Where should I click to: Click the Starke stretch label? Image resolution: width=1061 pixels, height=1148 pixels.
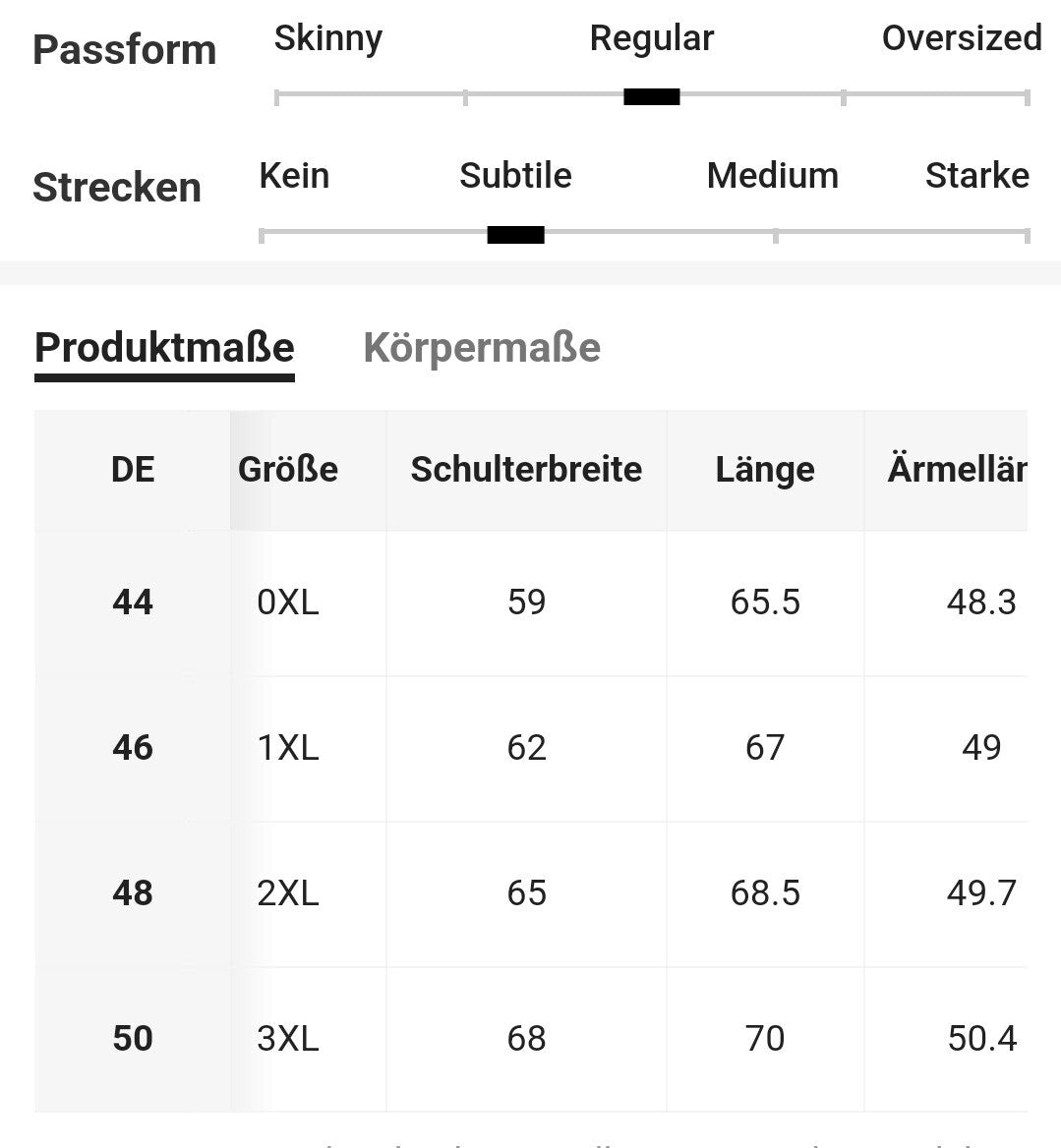[976, 176]
